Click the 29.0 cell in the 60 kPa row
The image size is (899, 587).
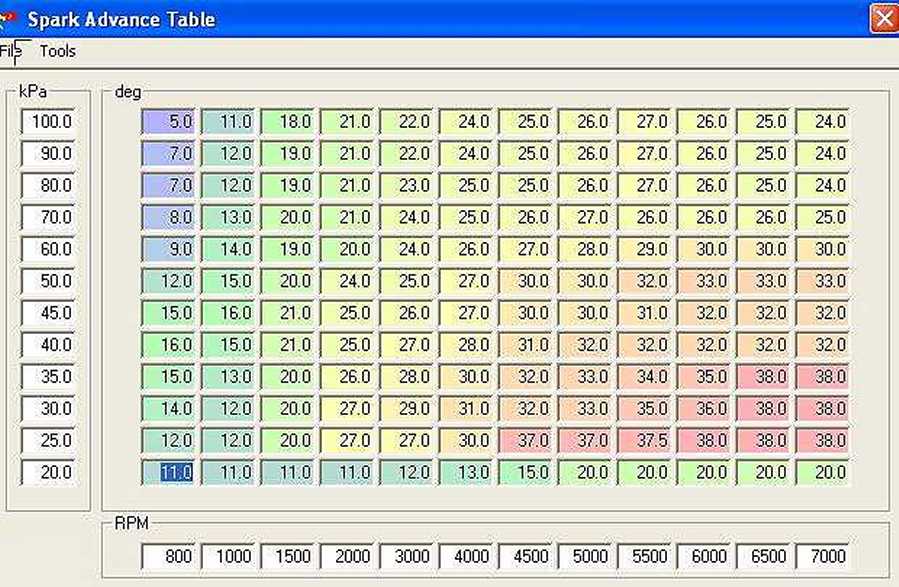tap(646, 250)
